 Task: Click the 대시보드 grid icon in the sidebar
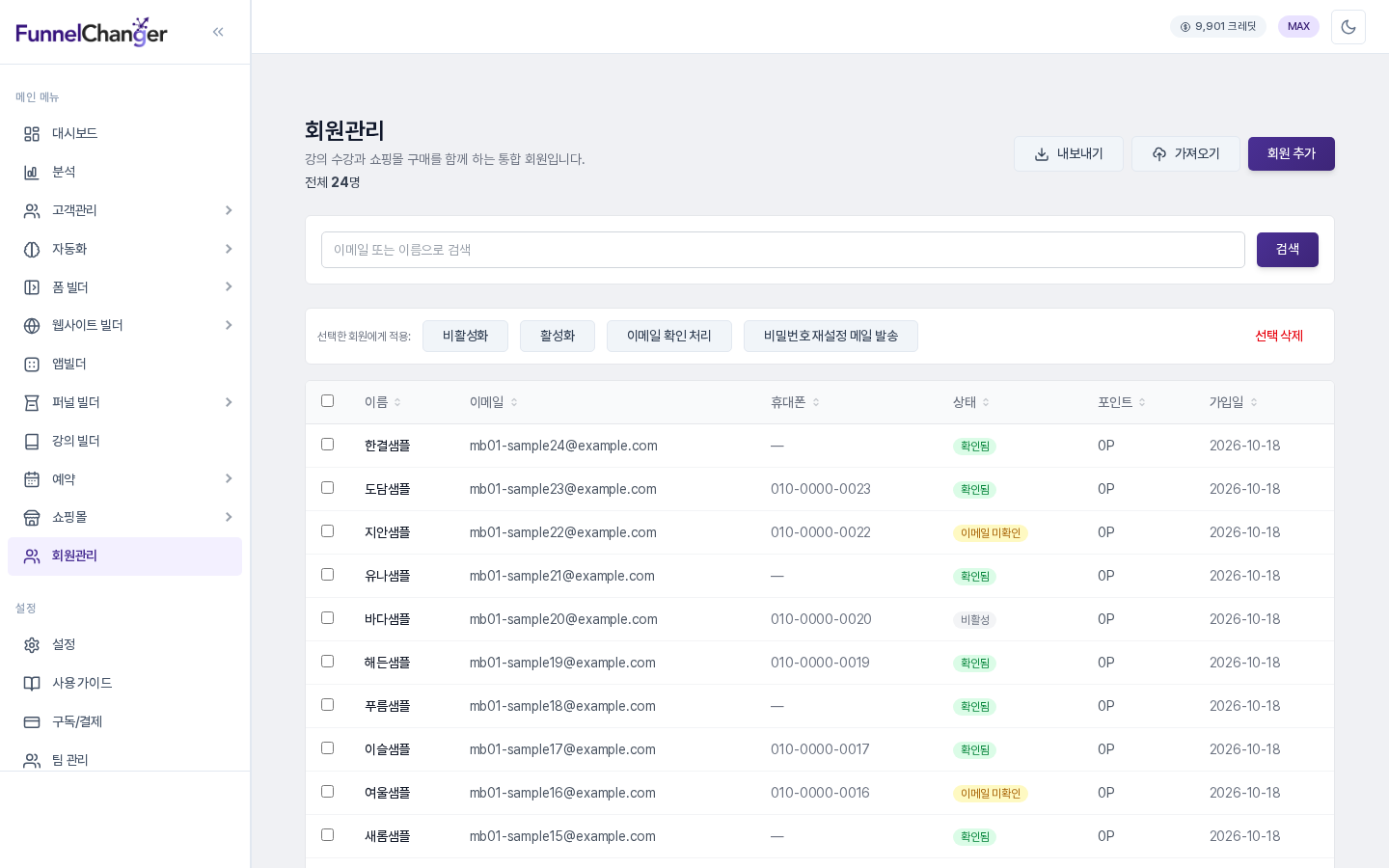[32, 134]
